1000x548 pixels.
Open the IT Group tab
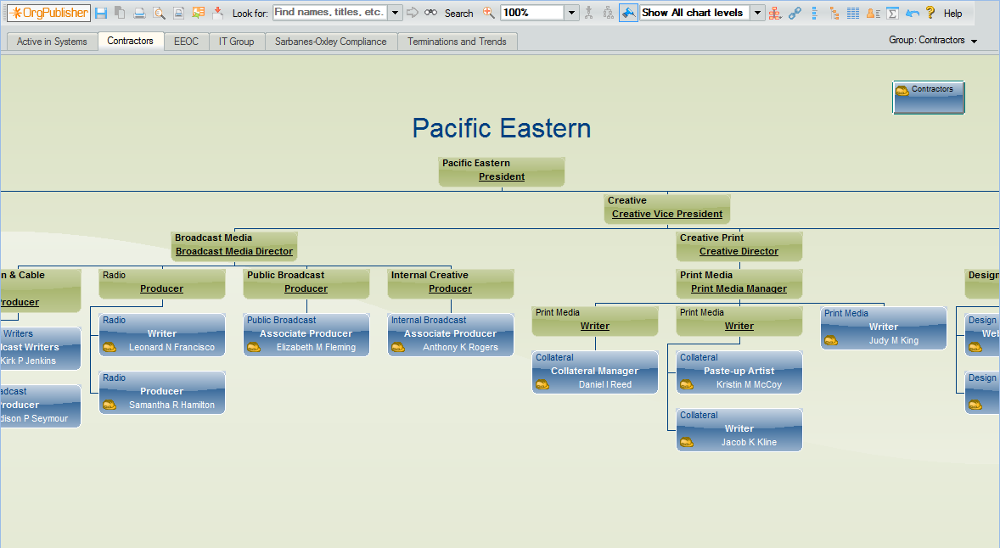tap(237, 41)
